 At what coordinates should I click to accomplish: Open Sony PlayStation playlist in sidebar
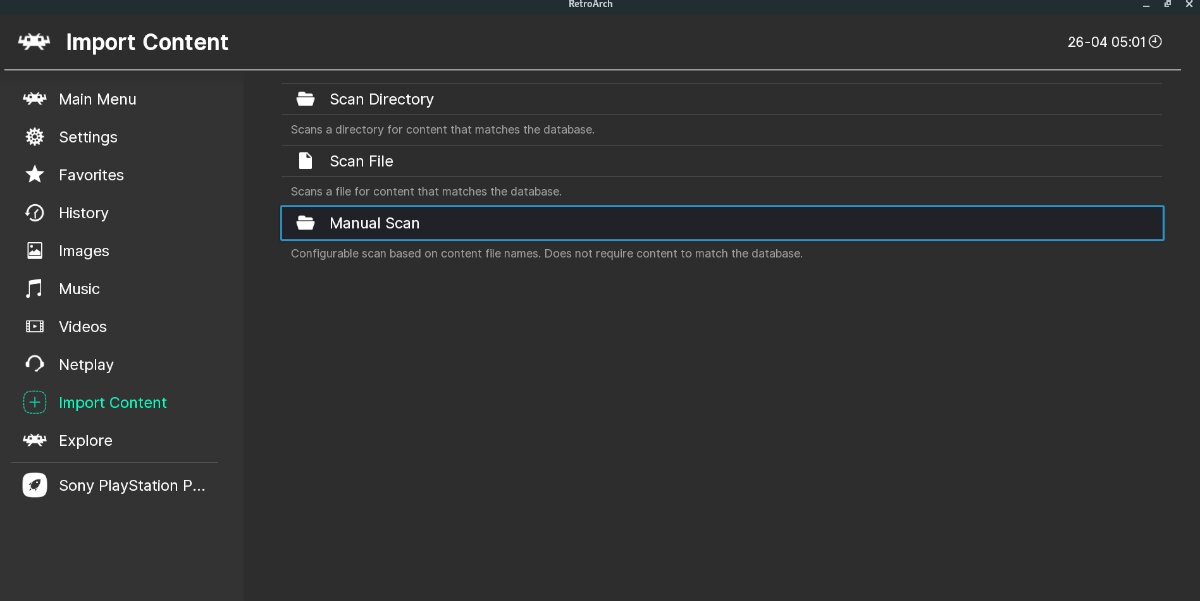point(131,486)
